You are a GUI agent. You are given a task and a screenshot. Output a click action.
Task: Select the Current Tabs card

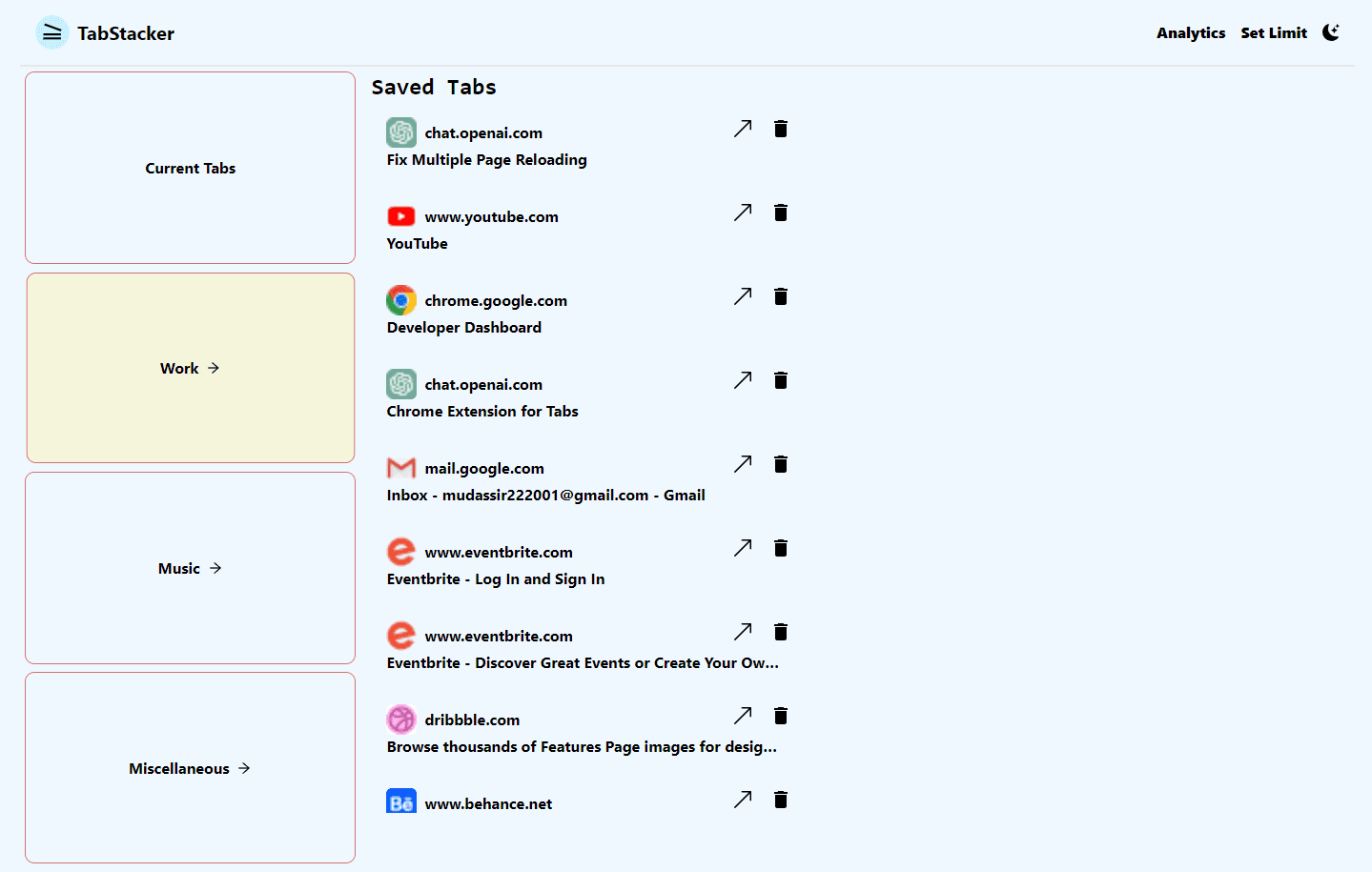tap(191, 168)
